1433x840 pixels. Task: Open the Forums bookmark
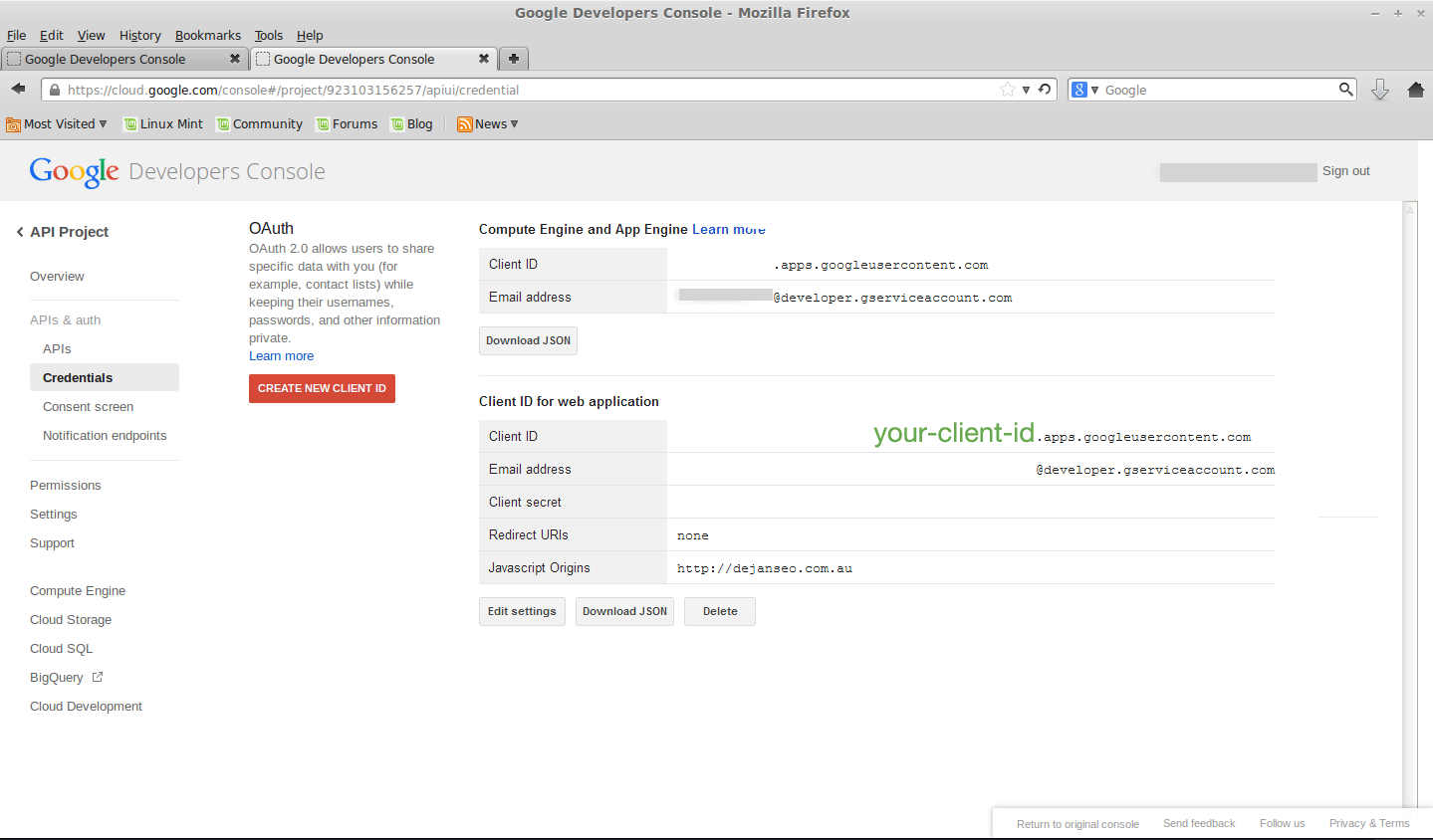pyautogui.click(x=347, y=124)
